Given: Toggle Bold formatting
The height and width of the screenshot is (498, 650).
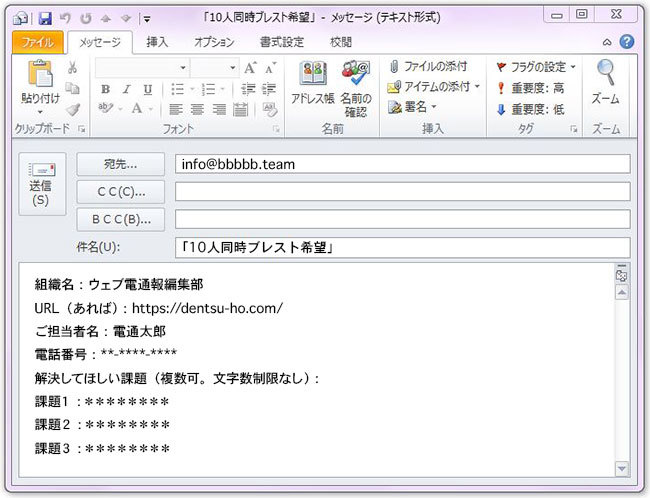Looking at the screenshot, I should click(x=106, y=89).
